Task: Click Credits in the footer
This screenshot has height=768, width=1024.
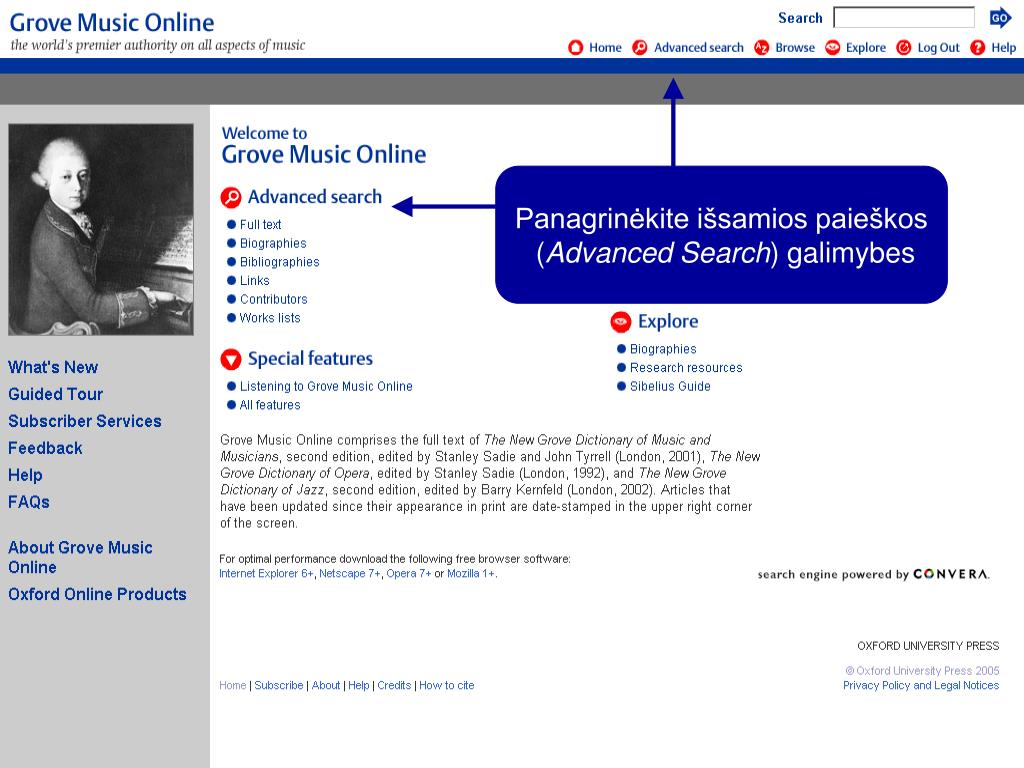Action: point(394,685)
